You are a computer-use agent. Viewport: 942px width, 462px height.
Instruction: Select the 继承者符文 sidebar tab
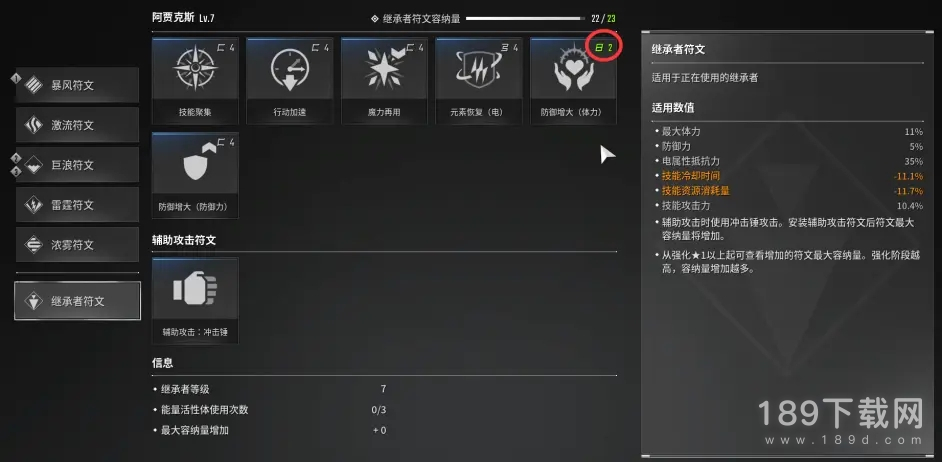(x=77, y=301)
